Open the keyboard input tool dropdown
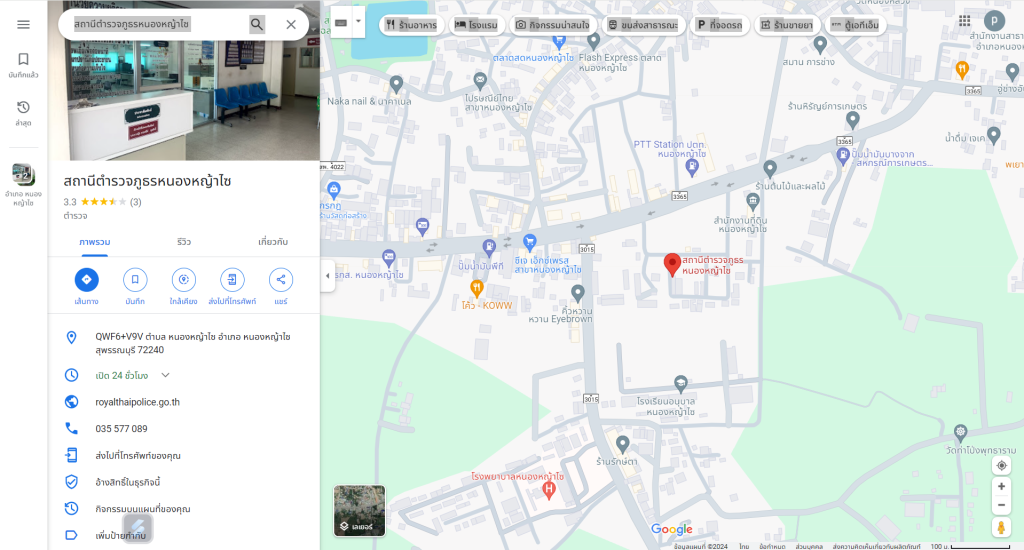Viewport: 1024px width, 550px height. (x=358, y=21)
